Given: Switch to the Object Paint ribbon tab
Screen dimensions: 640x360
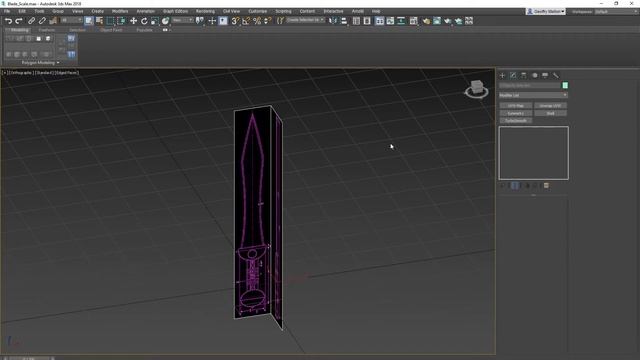Looking at the screenshot, I should 111,30.
